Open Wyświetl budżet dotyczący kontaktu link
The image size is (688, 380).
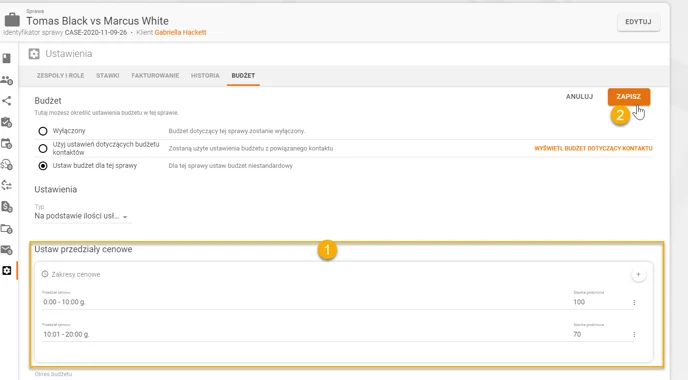[593, 148]
